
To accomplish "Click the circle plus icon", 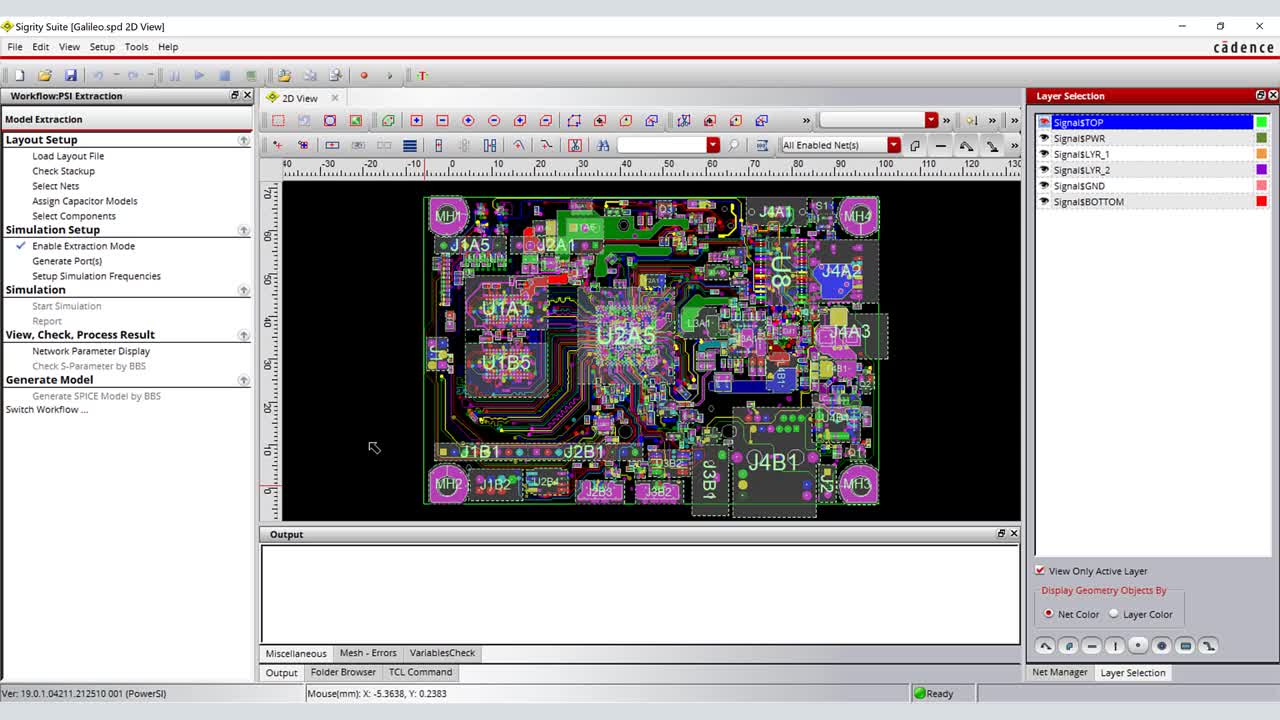I will click(468, 120).
